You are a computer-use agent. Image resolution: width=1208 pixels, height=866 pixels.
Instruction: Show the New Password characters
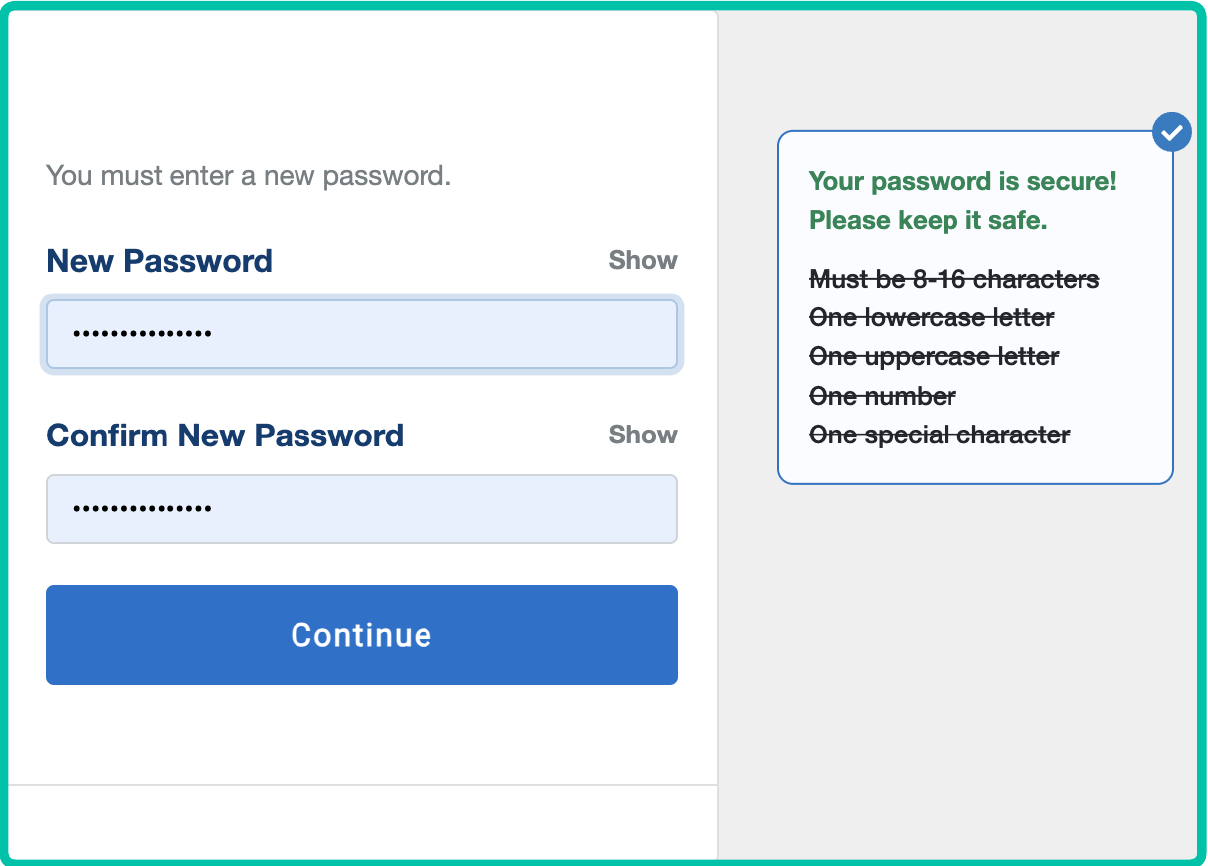click(x=643, y=260)
